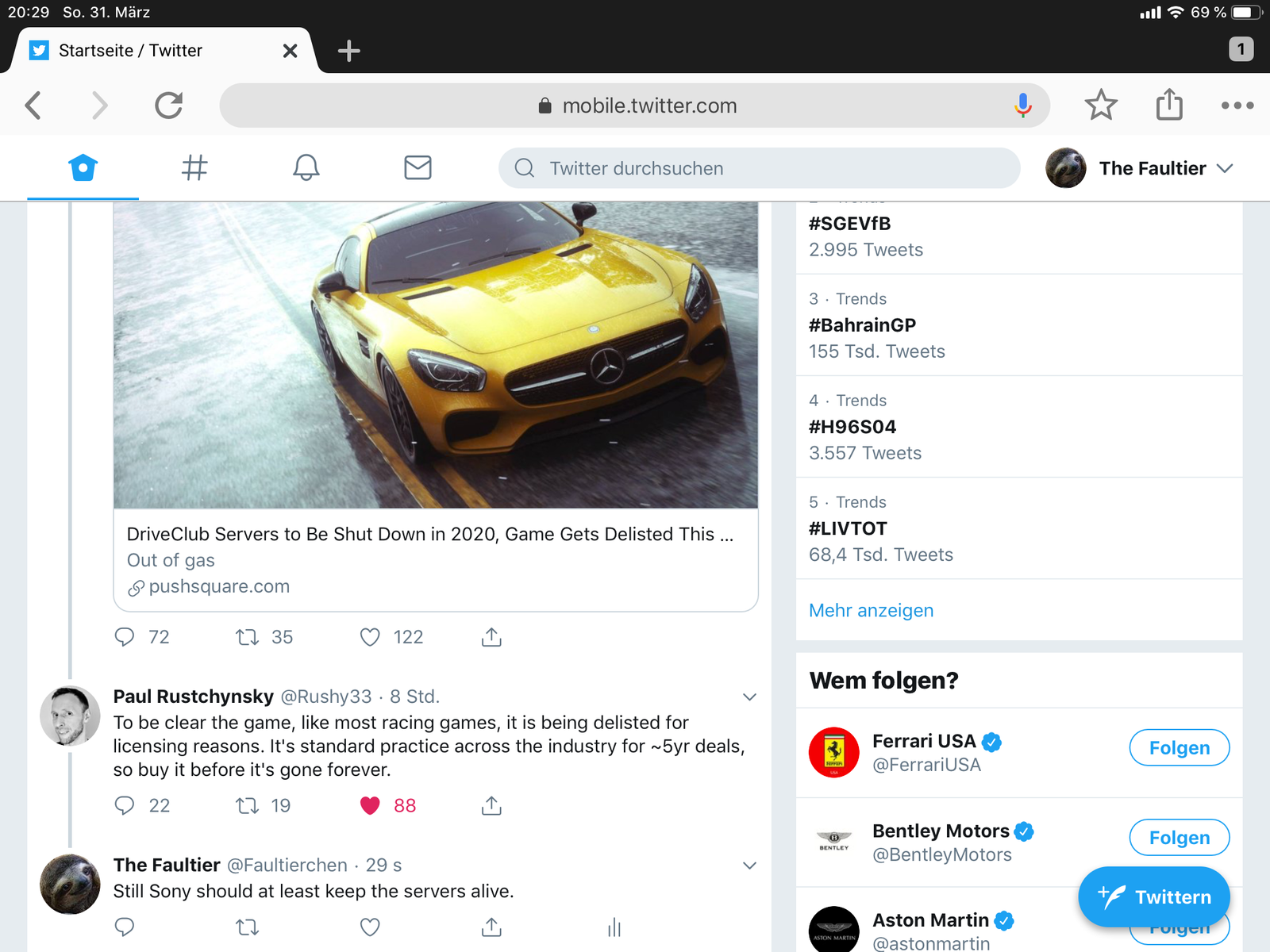Retweet The Faultier's tweet
Screen dimensions: 1270x952
click(x=247, y=927)
